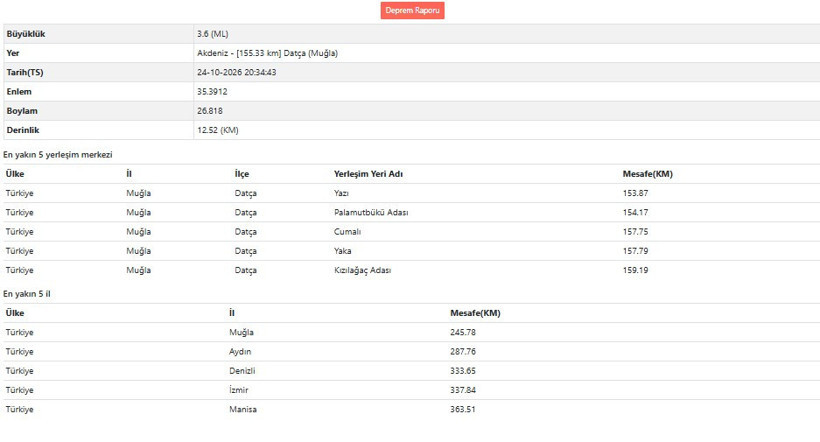Click the İlçe column header
The width and height of the screenshot is (820, 442).
click(242, 174)
